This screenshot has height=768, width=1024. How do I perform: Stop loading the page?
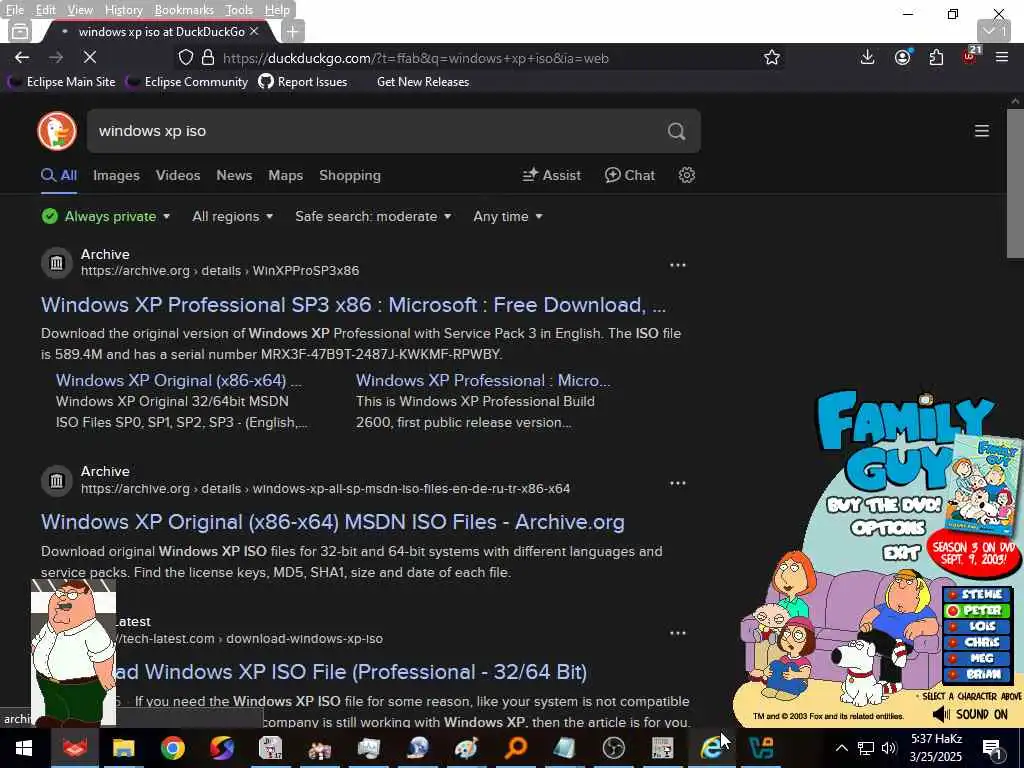(89, 57)
